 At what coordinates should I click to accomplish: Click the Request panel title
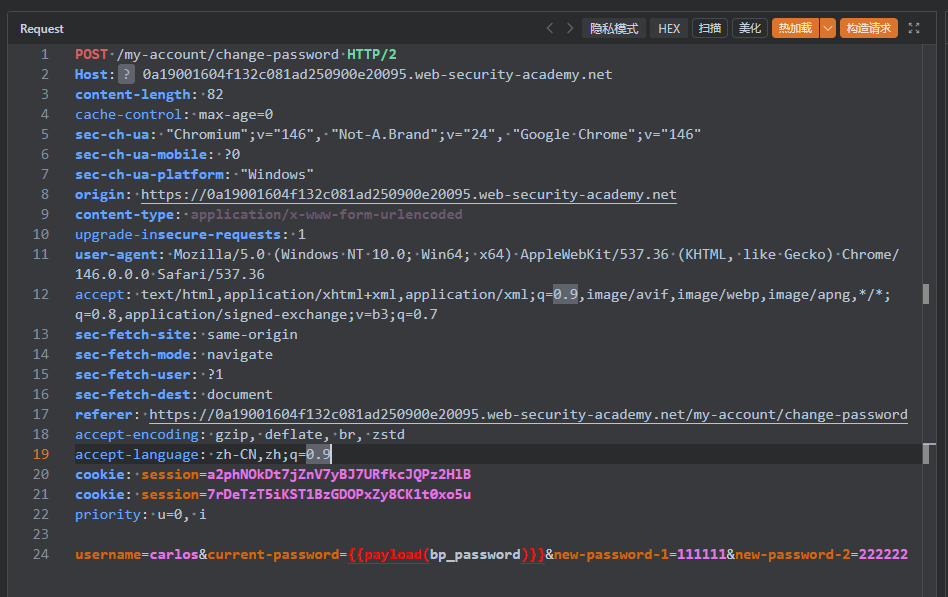click(42, 29)
